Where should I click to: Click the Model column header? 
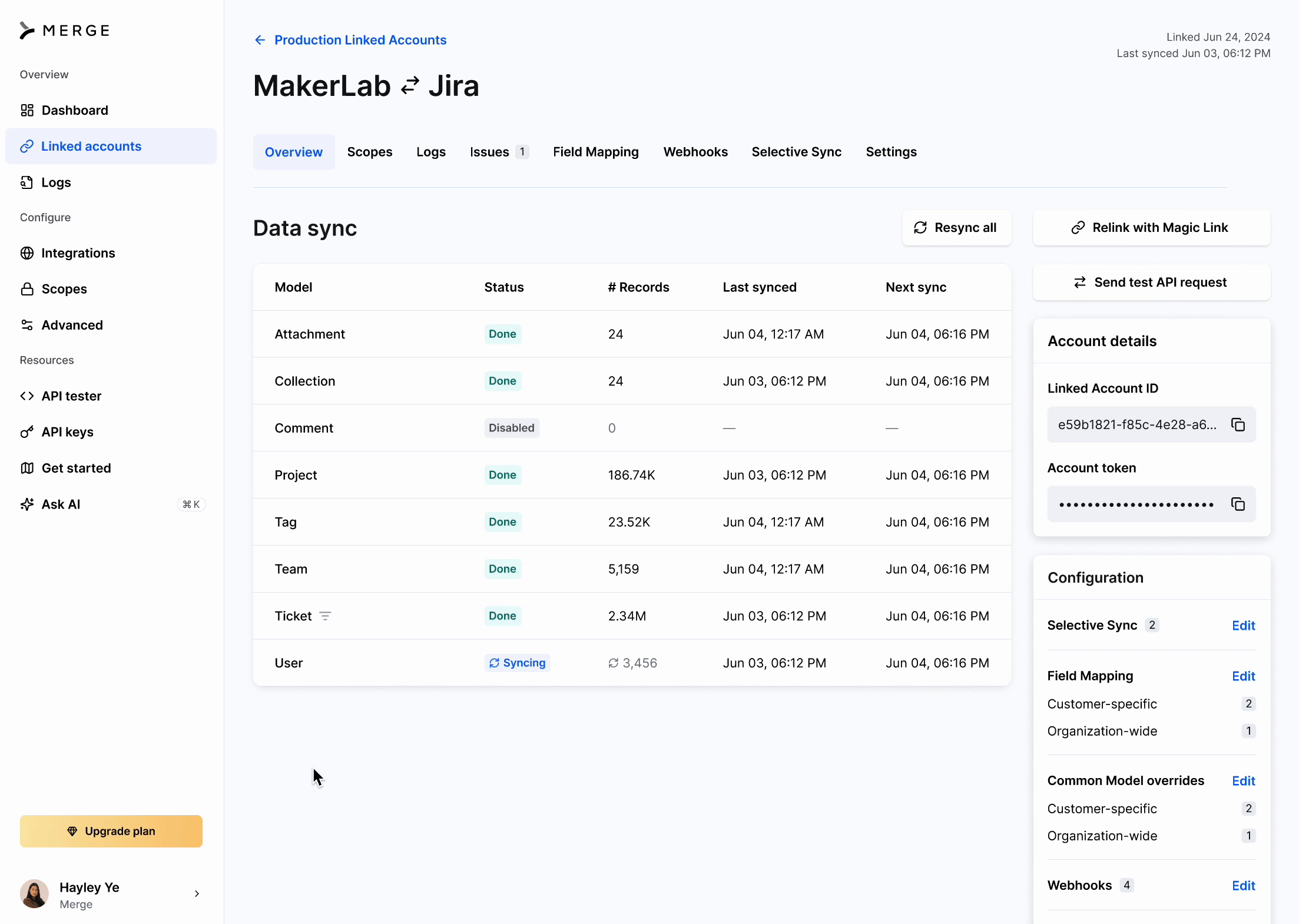[x=293, y=287]
